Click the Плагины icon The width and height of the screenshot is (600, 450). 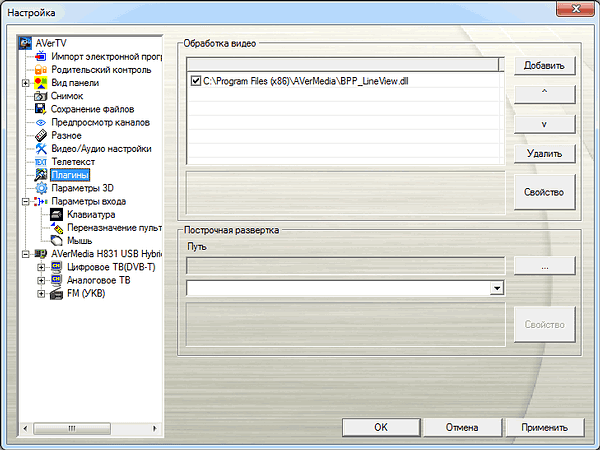(41, 175)
